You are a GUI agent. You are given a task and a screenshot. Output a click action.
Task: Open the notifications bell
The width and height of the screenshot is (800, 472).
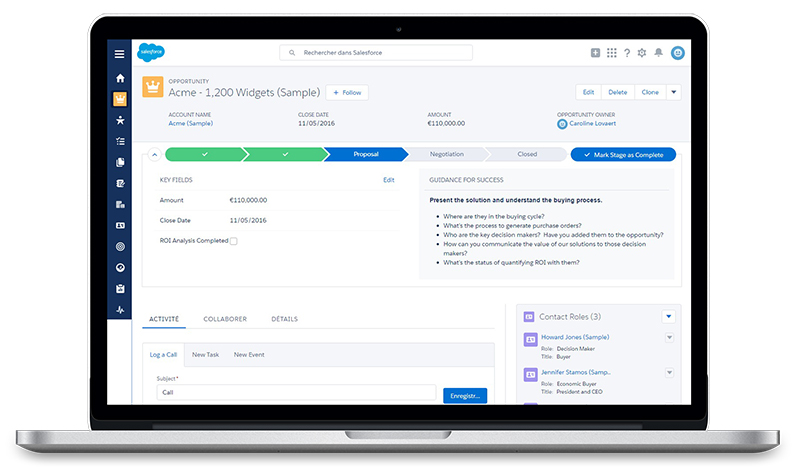(x=657, y=53)
